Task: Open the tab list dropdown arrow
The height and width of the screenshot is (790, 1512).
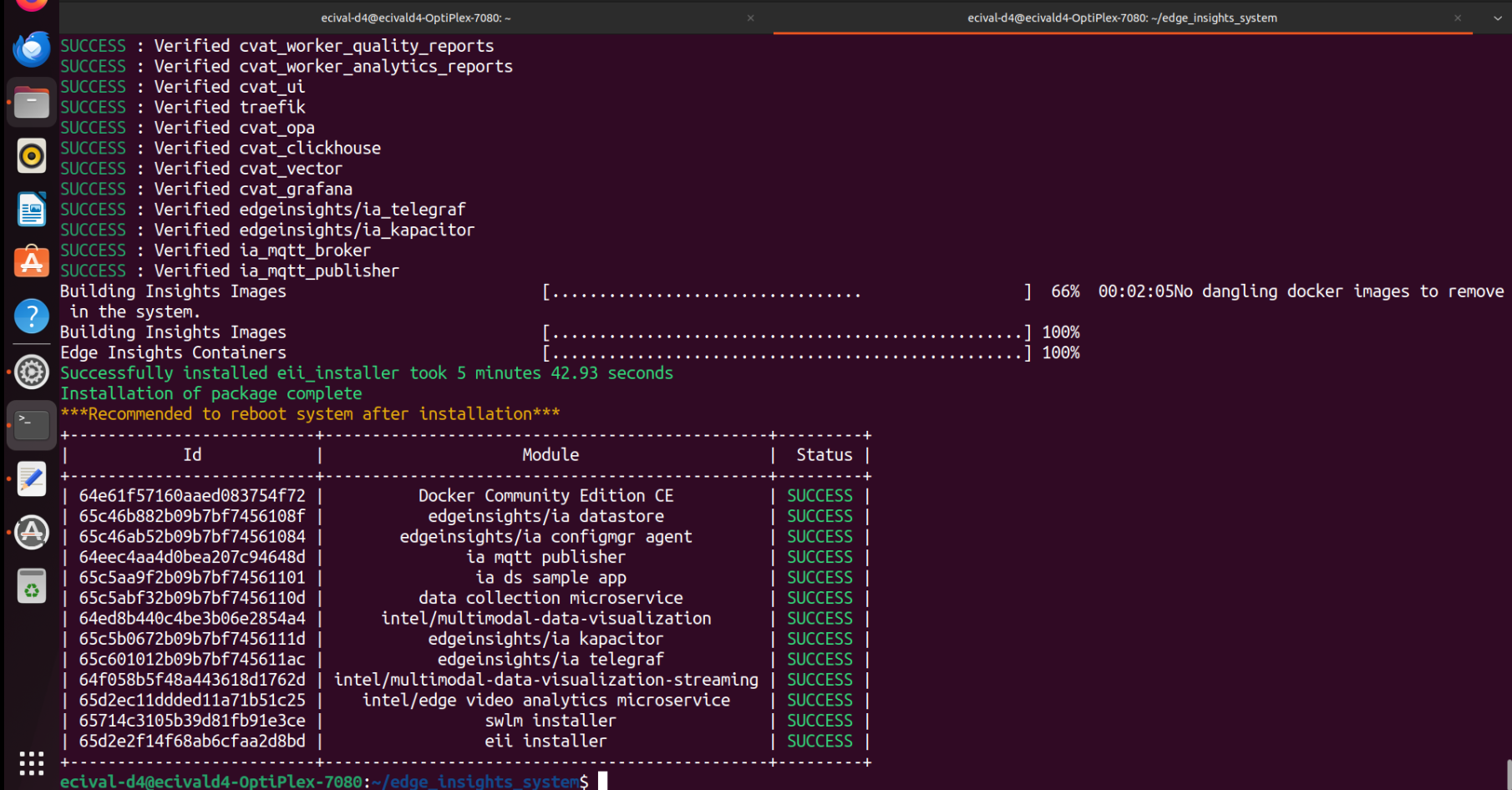Action: [x=1498, y=18]
